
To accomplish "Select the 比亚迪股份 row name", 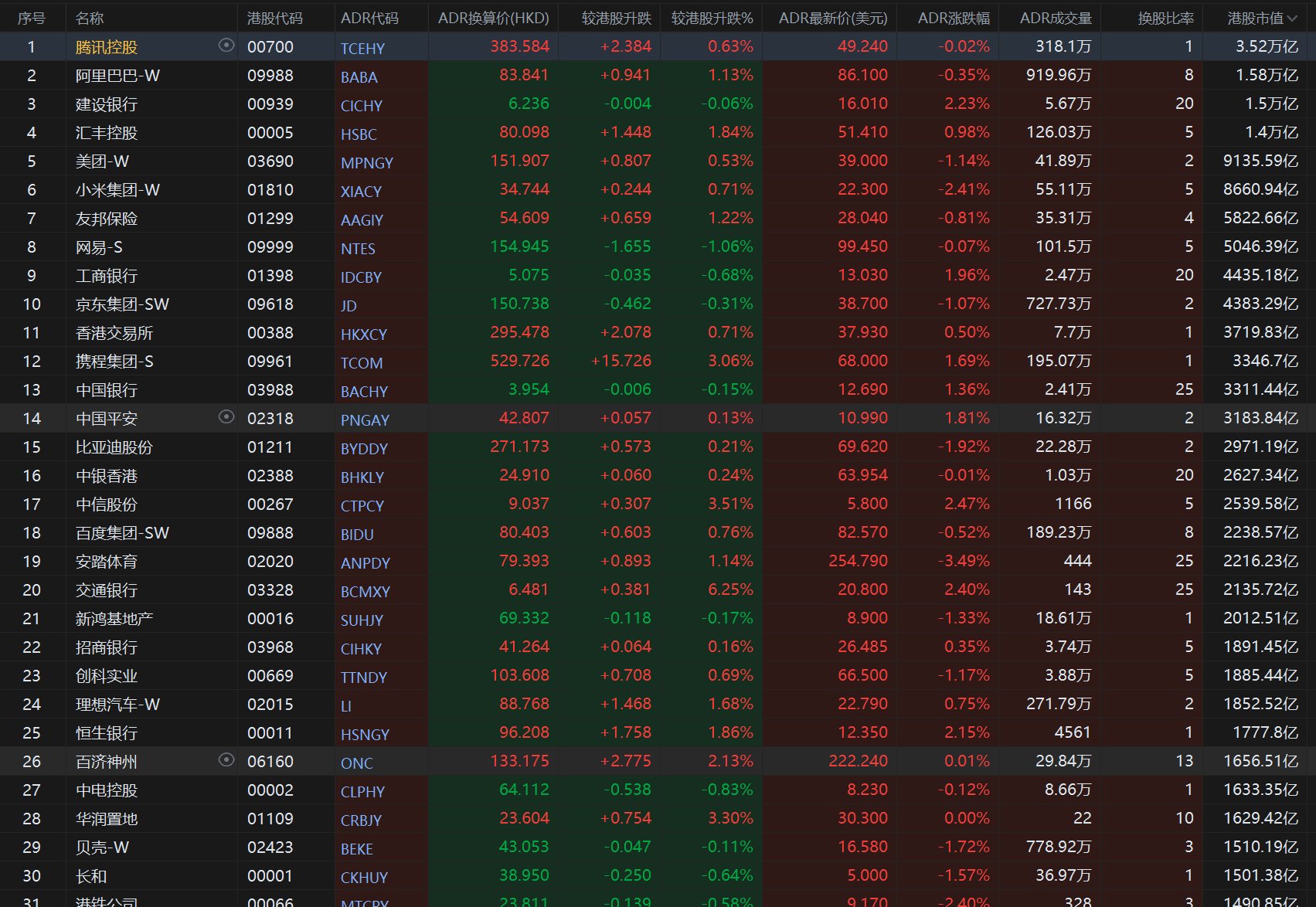I will [114, 447].
